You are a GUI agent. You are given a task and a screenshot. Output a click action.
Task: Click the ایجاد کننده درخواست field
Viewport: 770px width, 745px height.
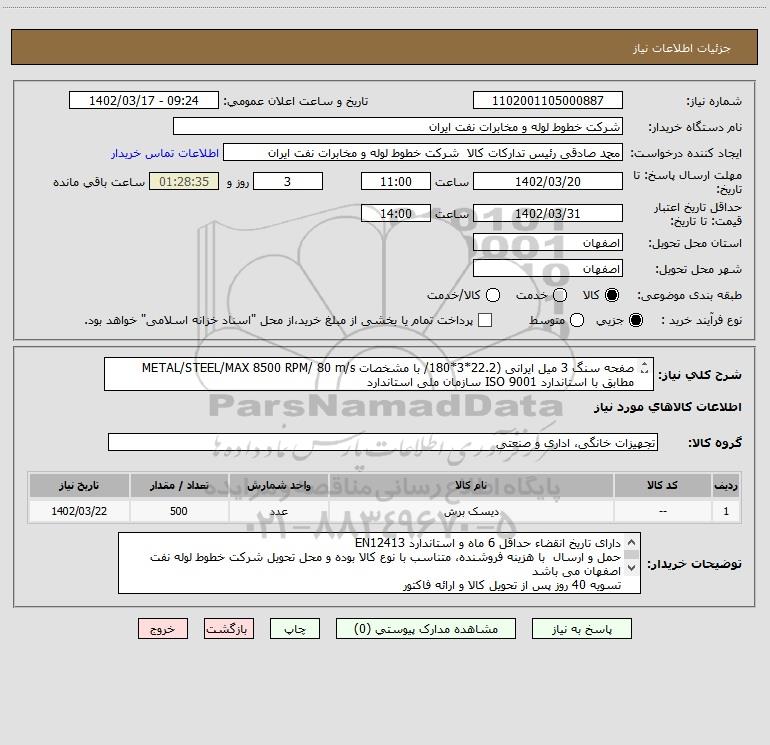(423, 152)
